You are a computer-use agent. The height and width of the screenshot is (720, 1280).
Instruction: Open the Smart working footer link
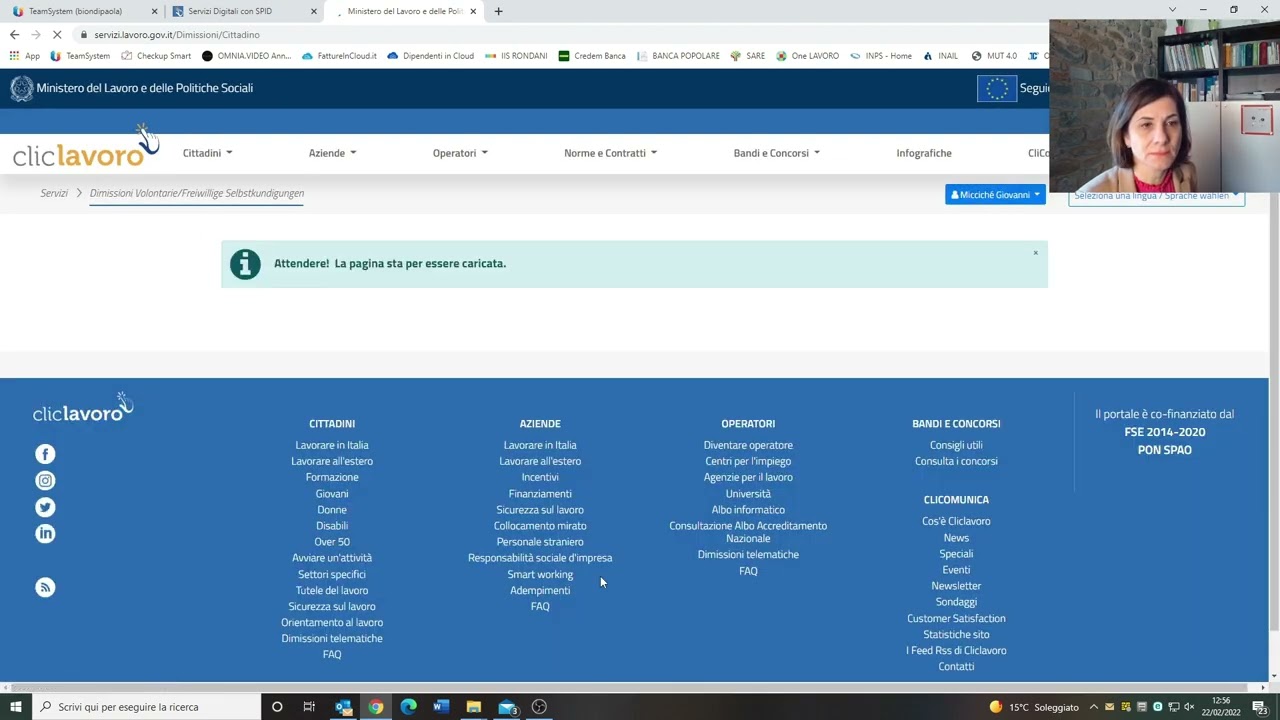pyautogui.click(x=540, y=574)
